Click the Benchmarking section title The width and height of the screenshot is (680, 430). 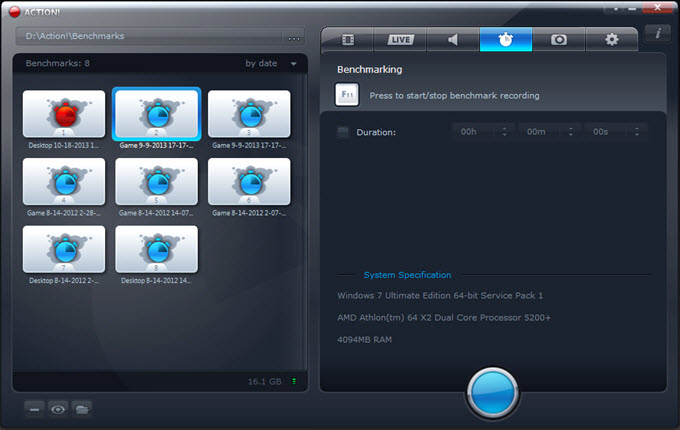[369, 69]
